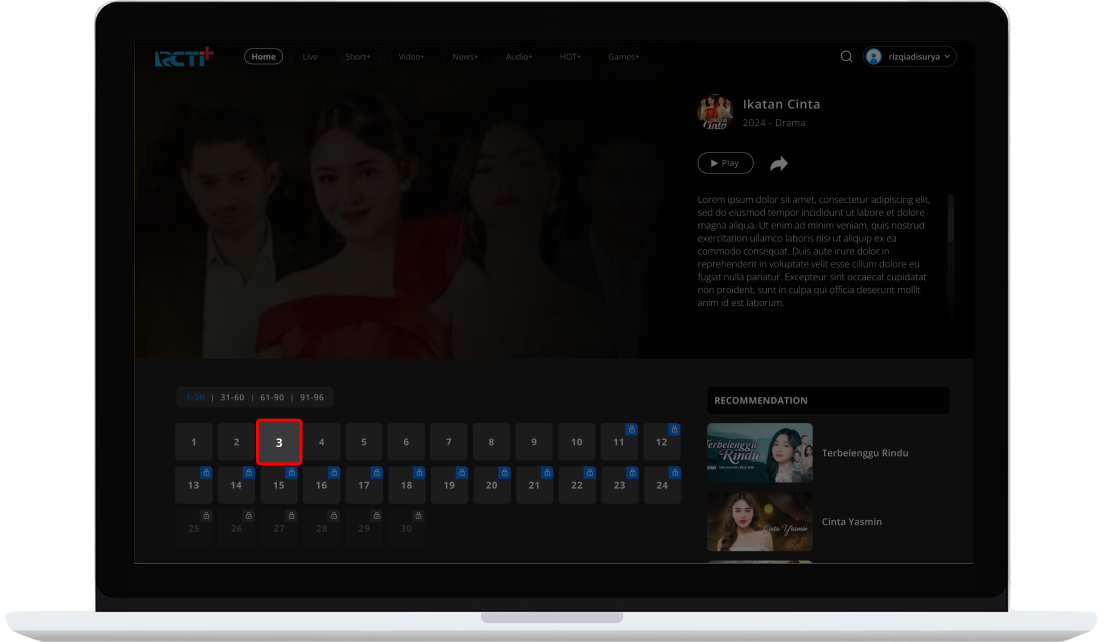Go to the Home tab

click(263, 57)
